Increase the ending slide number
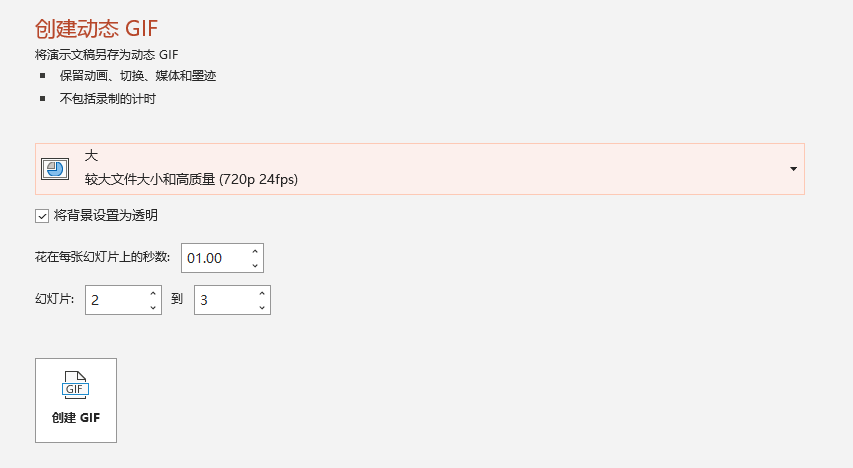Image resolution: width=853 pixels, height=468 pixels. click(x=262, y=294)
